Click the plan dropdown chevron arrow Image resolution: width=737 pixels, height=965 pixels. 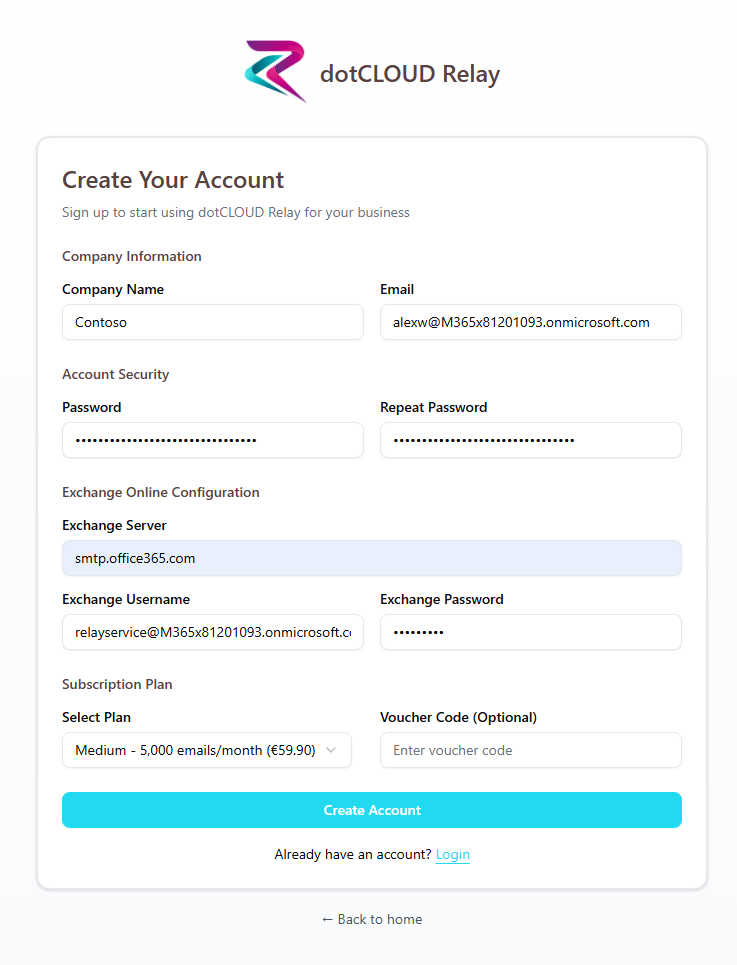[332, 750]
